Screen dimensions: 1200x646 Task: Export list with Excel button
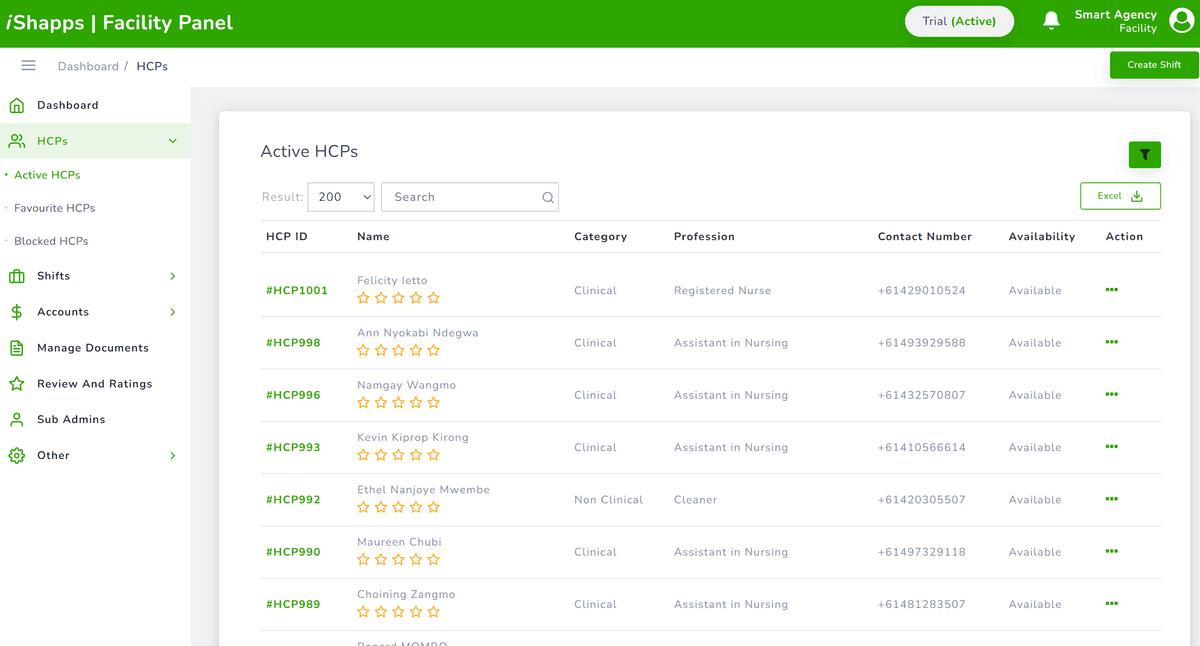pos(1120,196)
